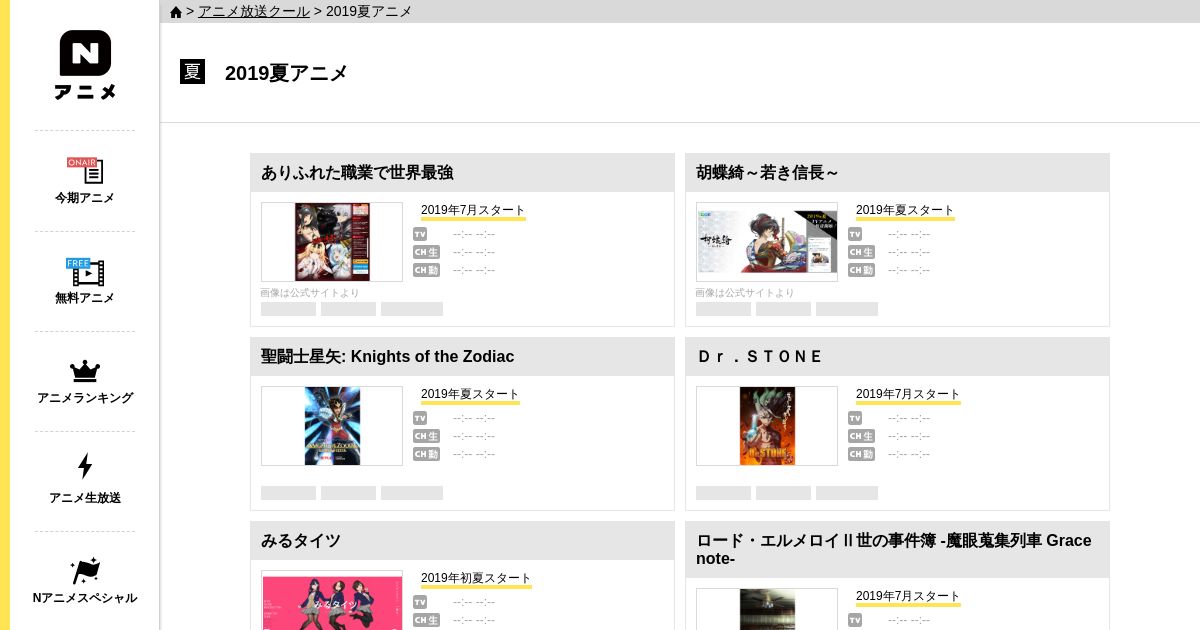
Task: Click 2019年7月スタート in Dr.STONE card
Action: 908,394
